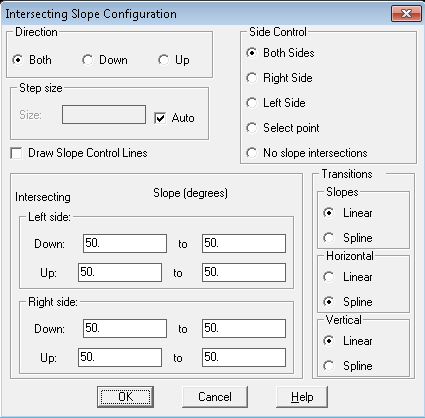Click the OK button

tap(125, 397)
